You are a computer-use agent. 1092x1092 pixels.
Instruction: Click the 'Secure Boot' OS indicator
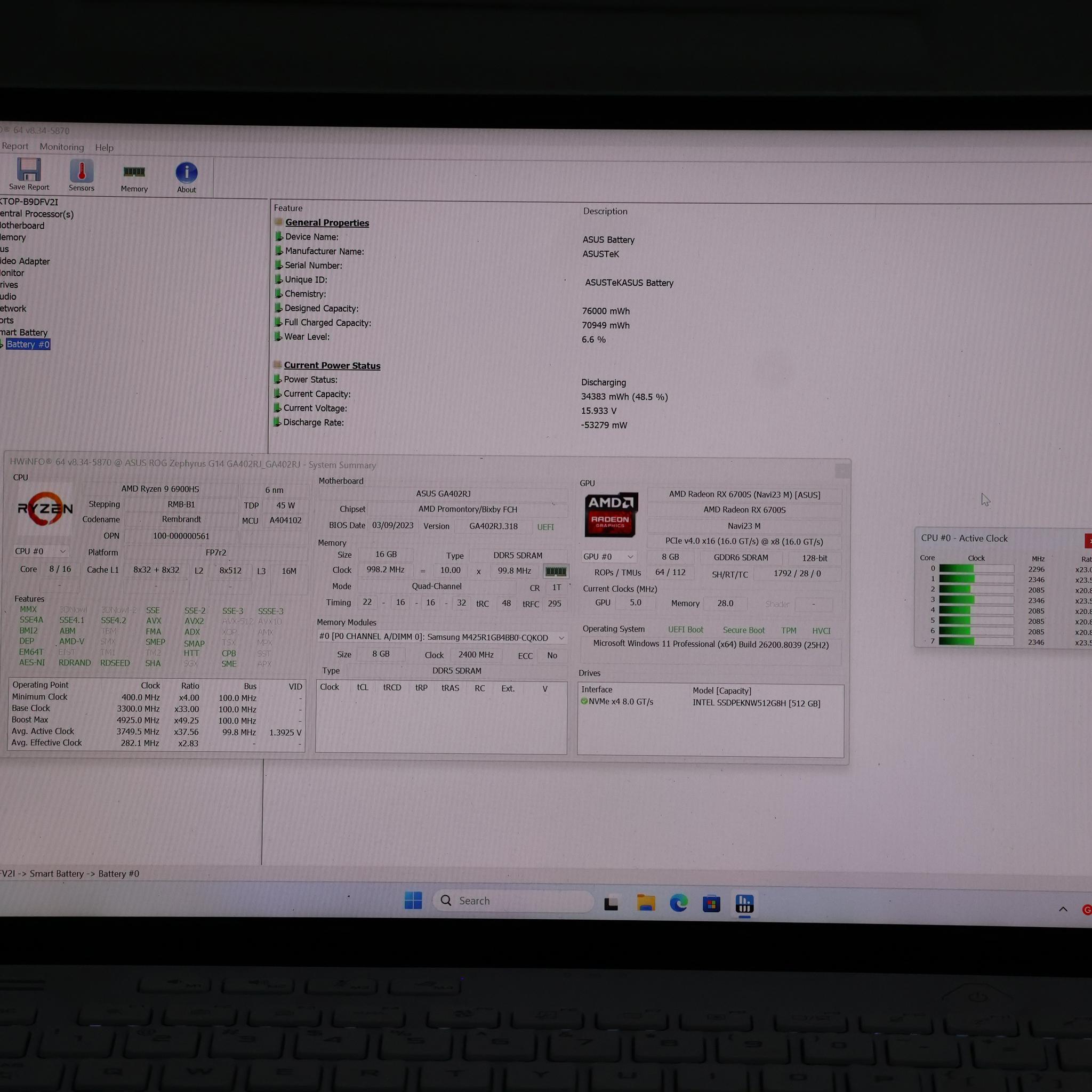click(743, 630)
